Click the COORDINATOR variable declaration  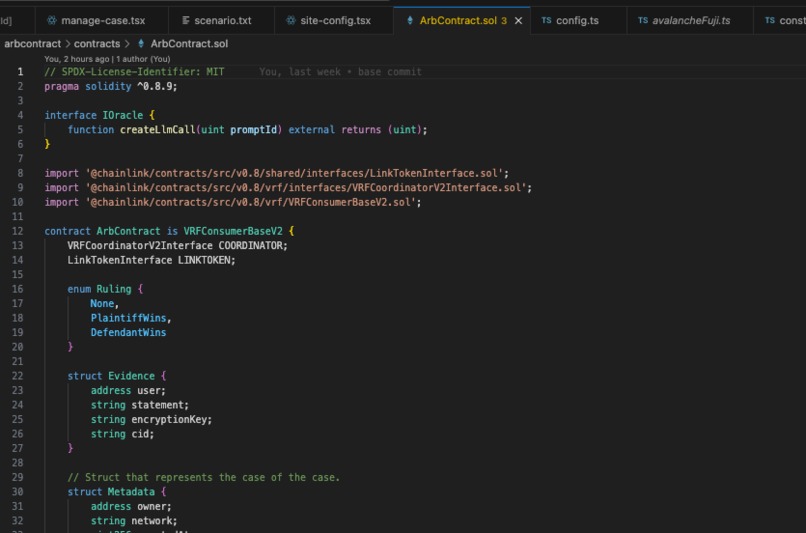[177, 246]
